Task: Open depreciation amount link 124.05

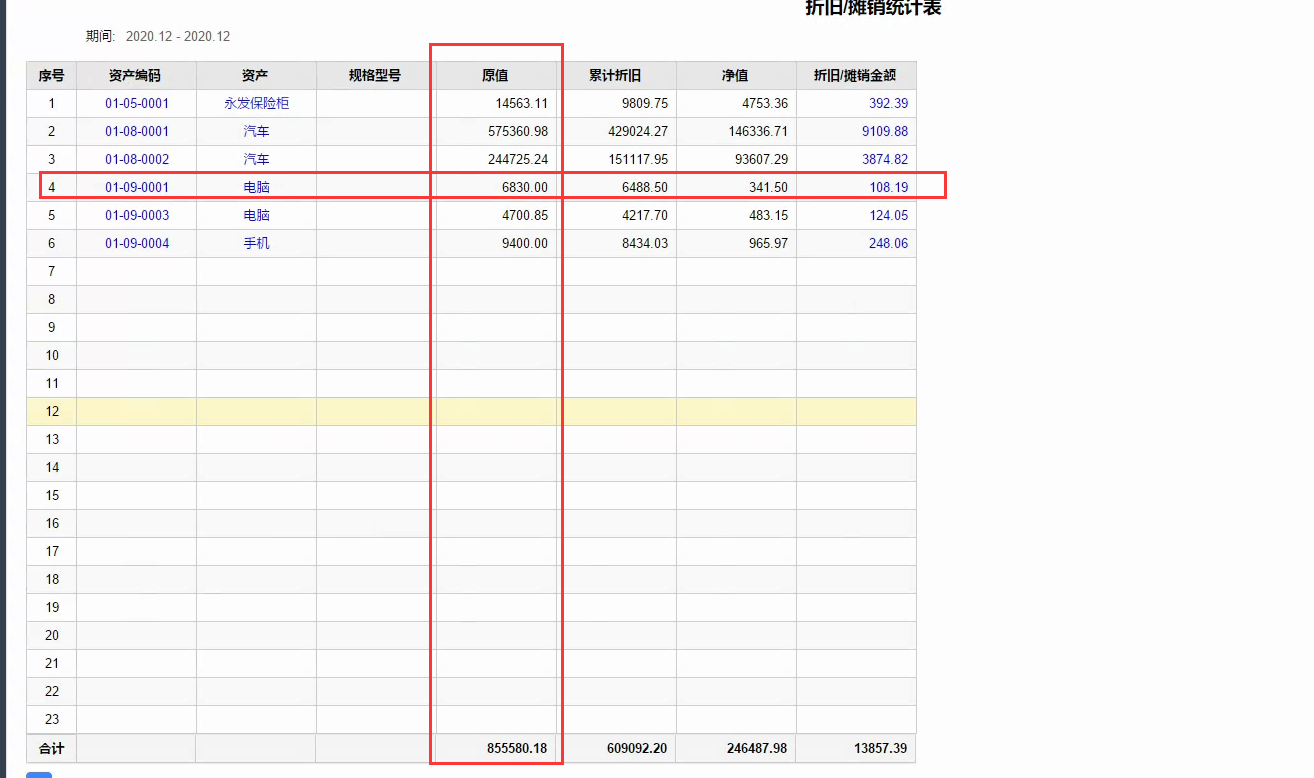Action: pos(888,215)
